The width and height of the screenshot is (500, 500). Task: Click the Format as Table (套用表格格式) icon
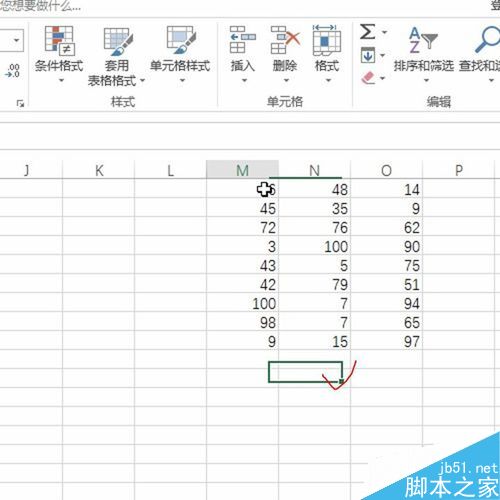point(117,41)
